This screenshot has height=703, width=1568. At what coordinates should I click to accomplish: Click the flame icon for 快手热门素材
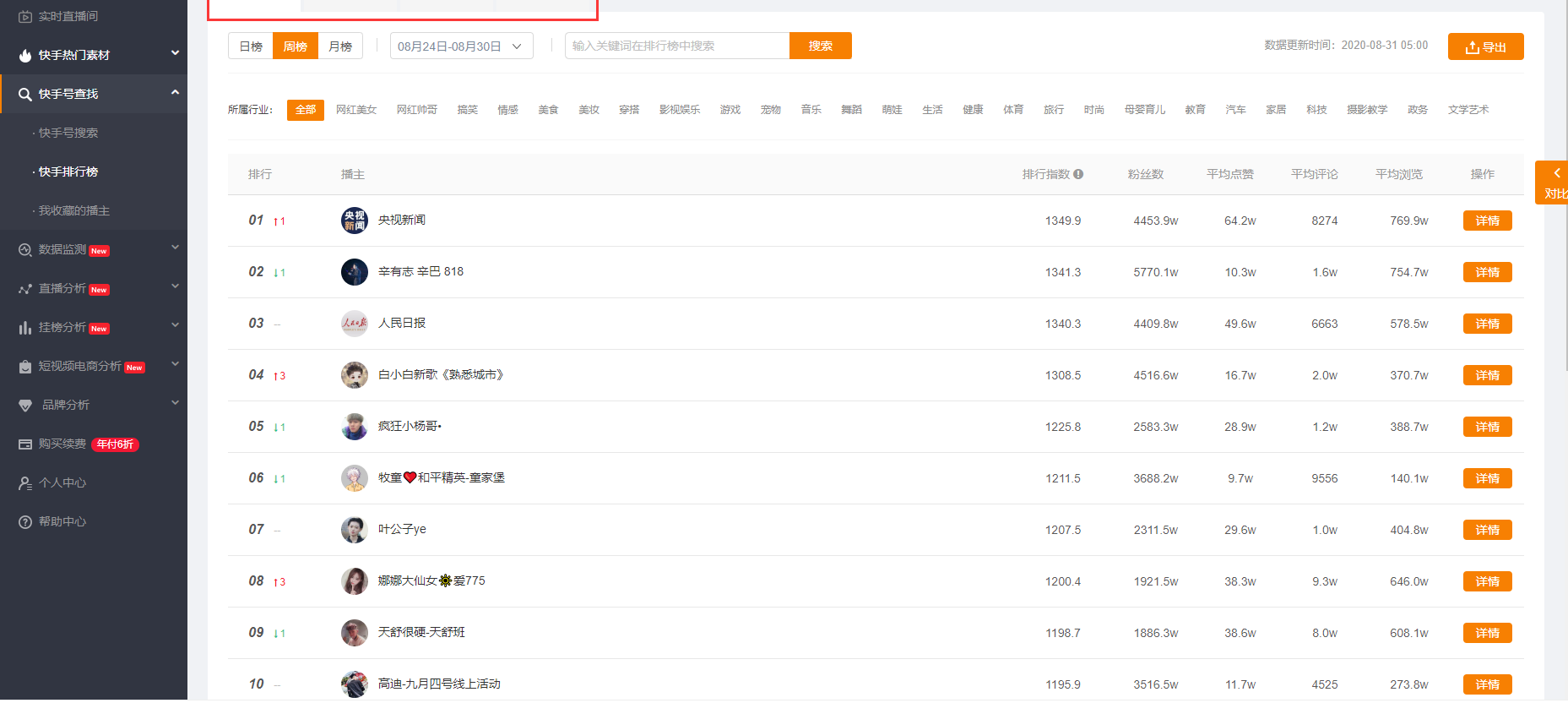[25, 55]
